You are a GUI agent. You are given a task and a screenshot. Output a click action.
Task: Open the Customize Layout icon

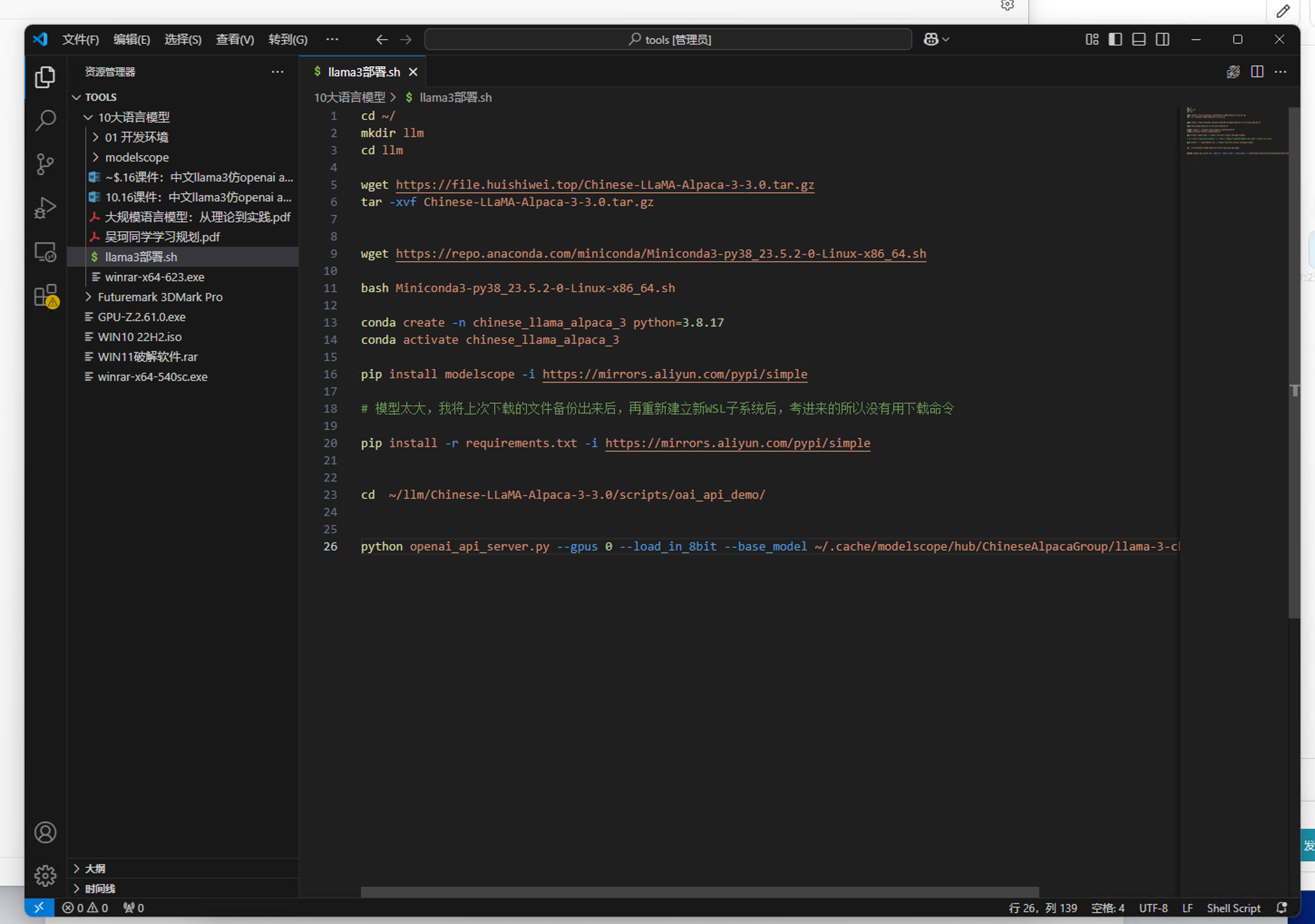[1091, 39]
